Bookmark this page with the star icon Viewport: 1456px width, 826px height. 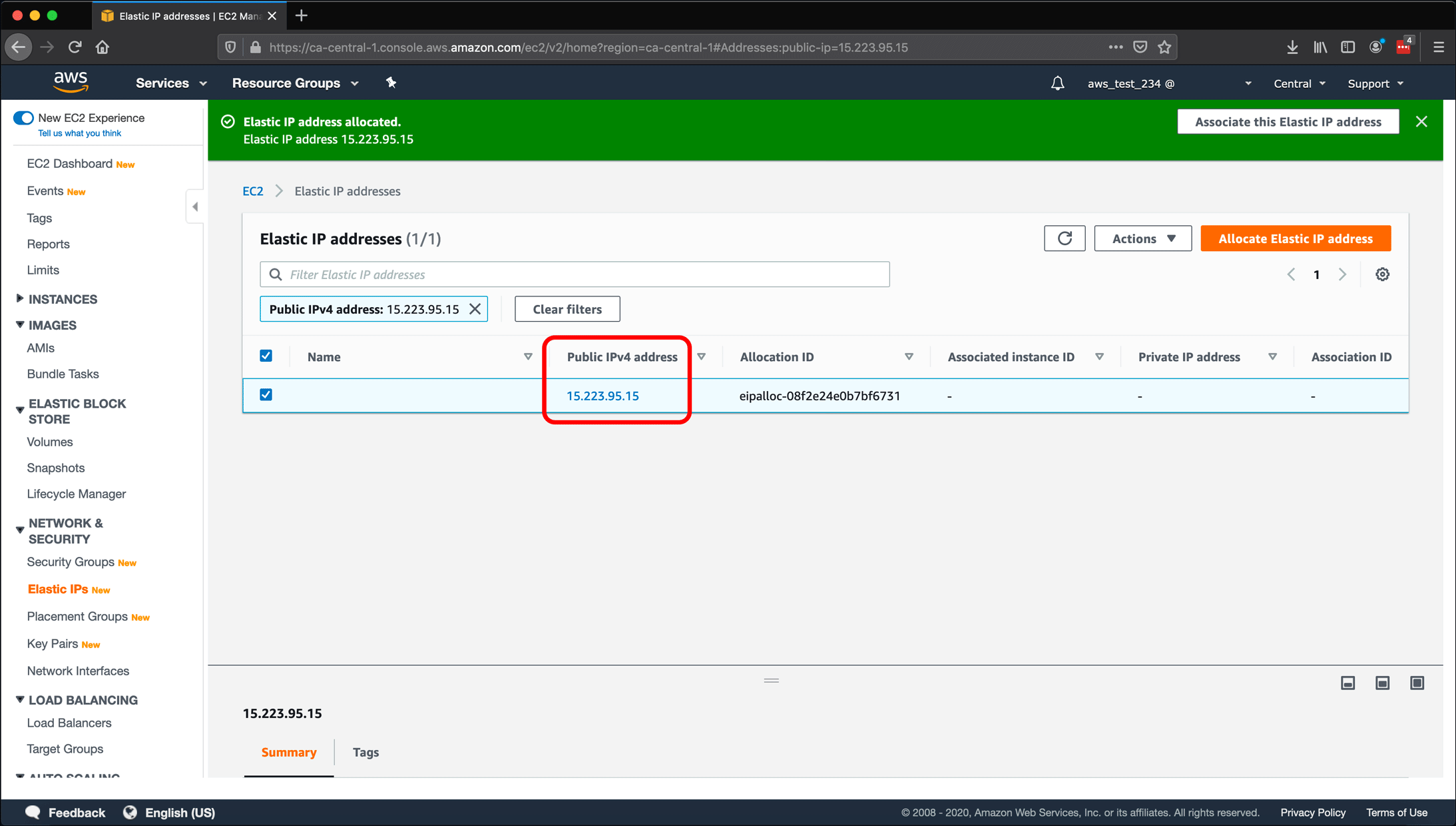pyautogui.click(x=1164, y=47)
